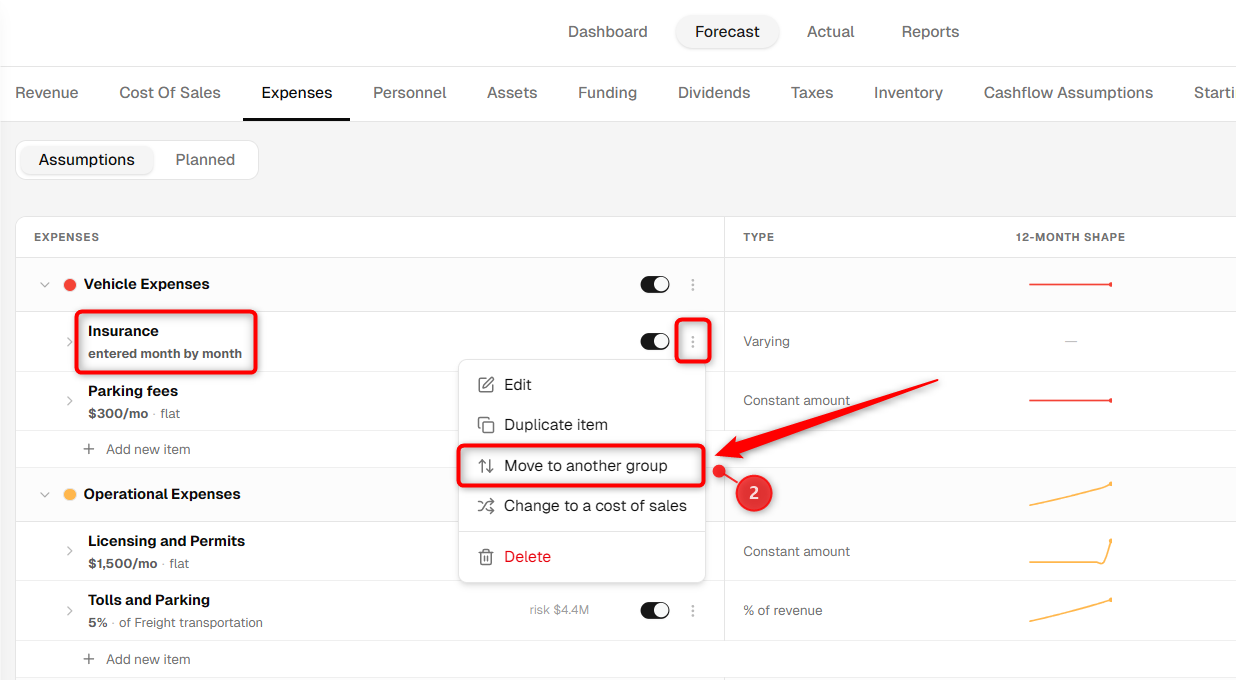Image resolution: width=1236 pixels, height=680 pixels.
Task: Open the Vehicle Expenses three-dot menu
Action: (x=693, y=285)
